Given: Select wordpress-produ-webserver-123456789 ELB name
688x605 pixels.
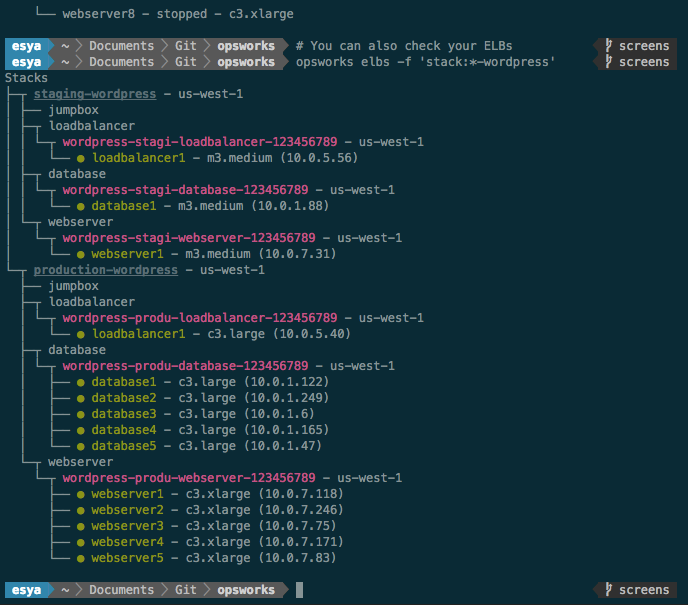Looking at the screenshot, I should pyautogui.click(x=189, y=478).
